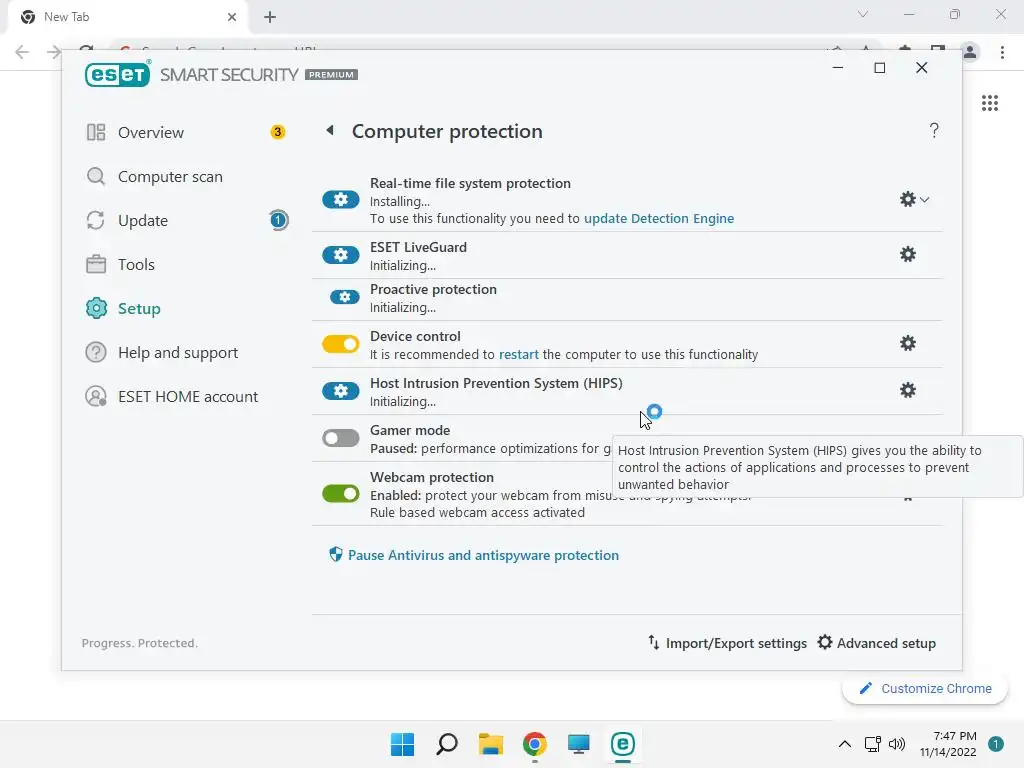Show hidden system tray icons

pyautogui.click(x=844, y=744)
